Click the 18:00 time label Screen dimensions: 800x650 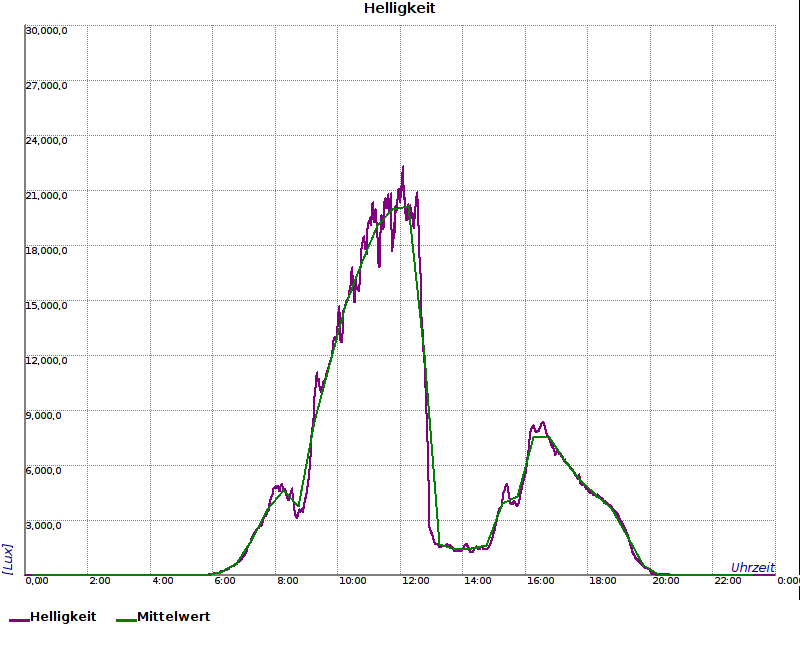(x=603, y=581)
